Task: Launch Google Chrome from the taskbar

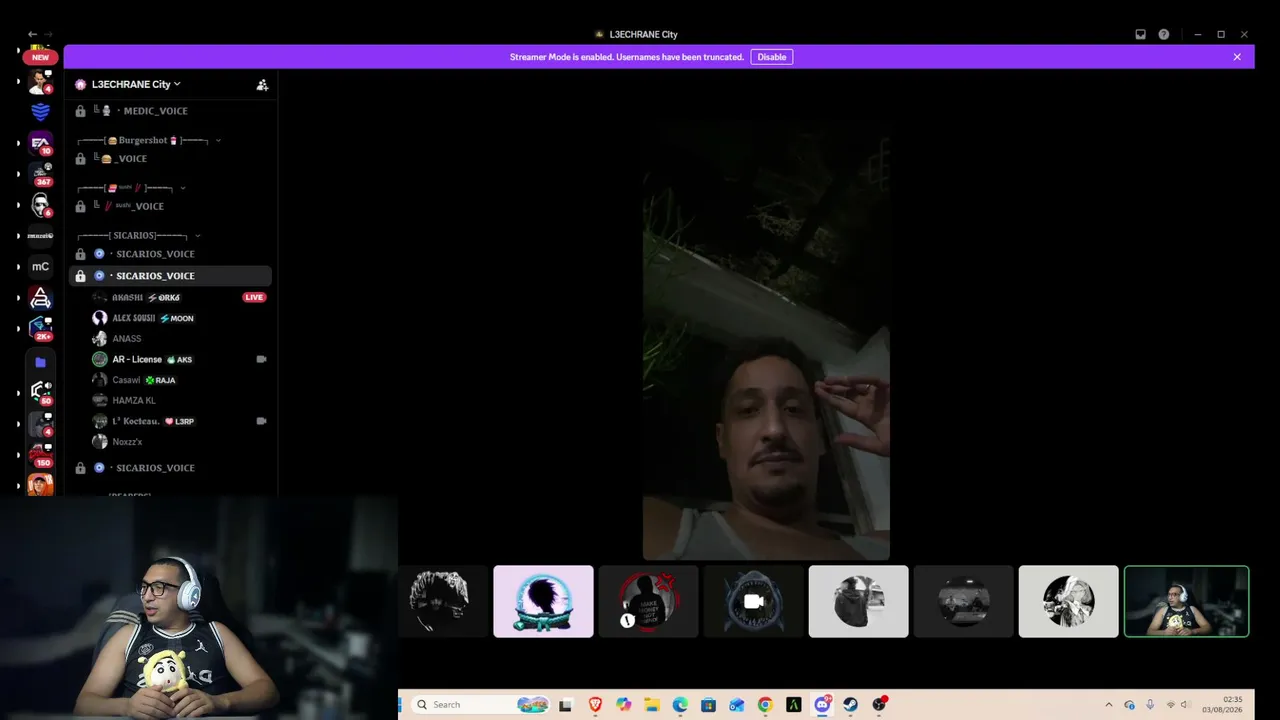Action: (x=765, y=705)
